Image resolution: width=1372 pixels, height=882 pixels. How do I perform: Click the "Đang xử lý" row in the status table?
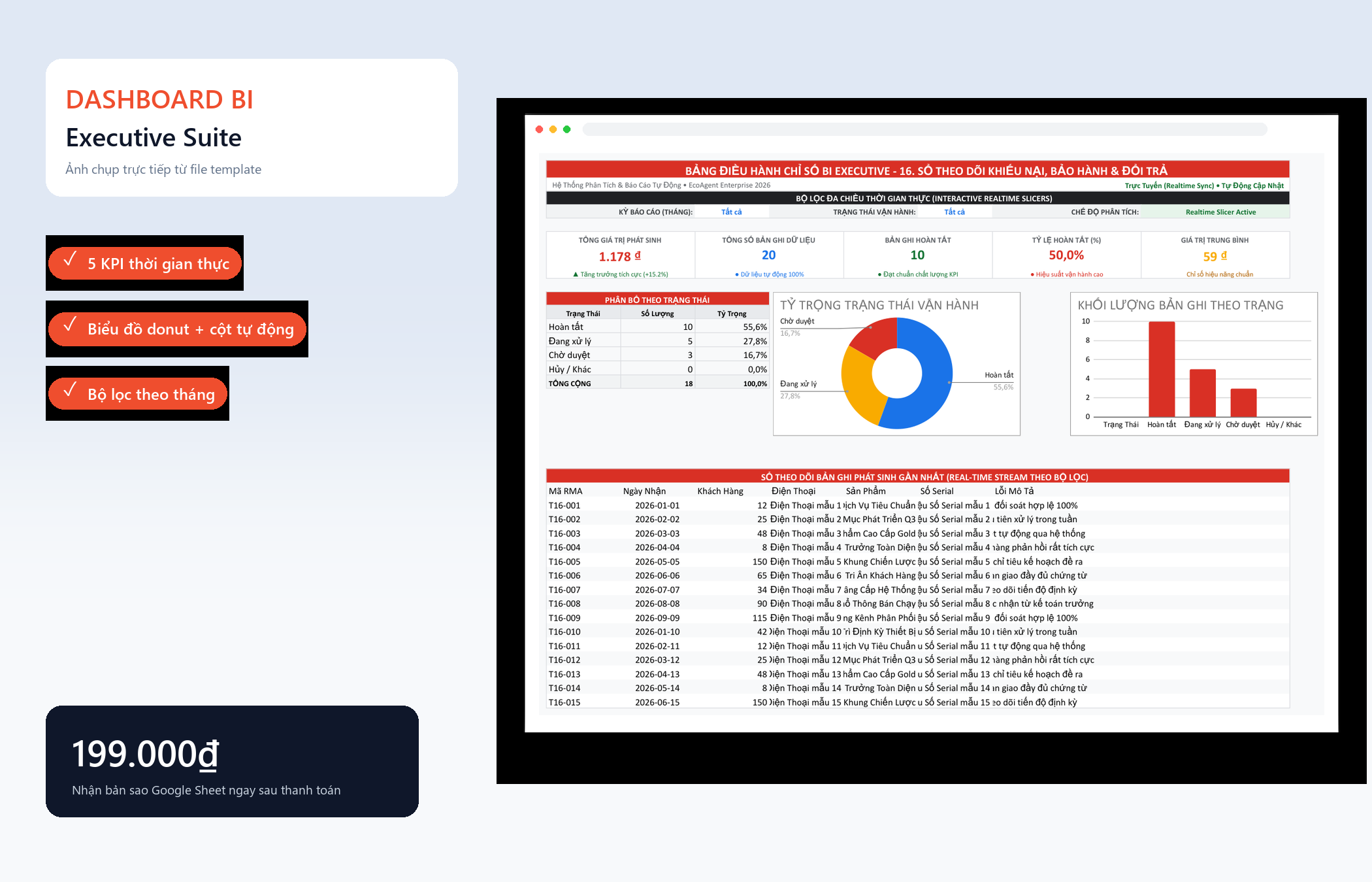coord(657,341)
